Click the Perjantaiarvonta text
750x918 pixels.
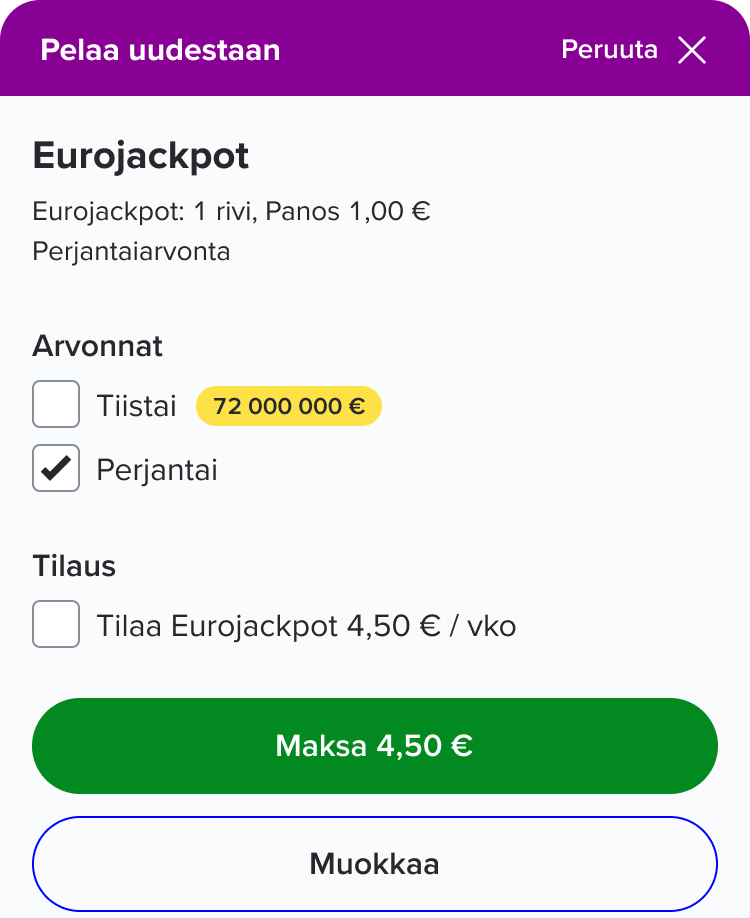[131, 251]
